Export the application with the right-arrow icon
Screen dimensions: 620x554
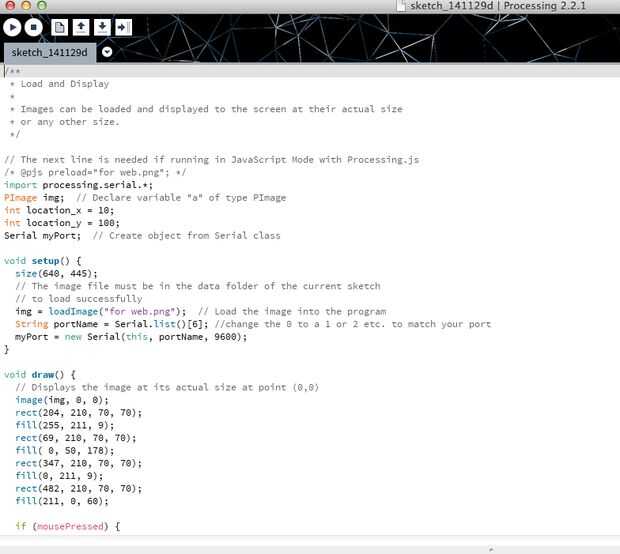point(123,27)
